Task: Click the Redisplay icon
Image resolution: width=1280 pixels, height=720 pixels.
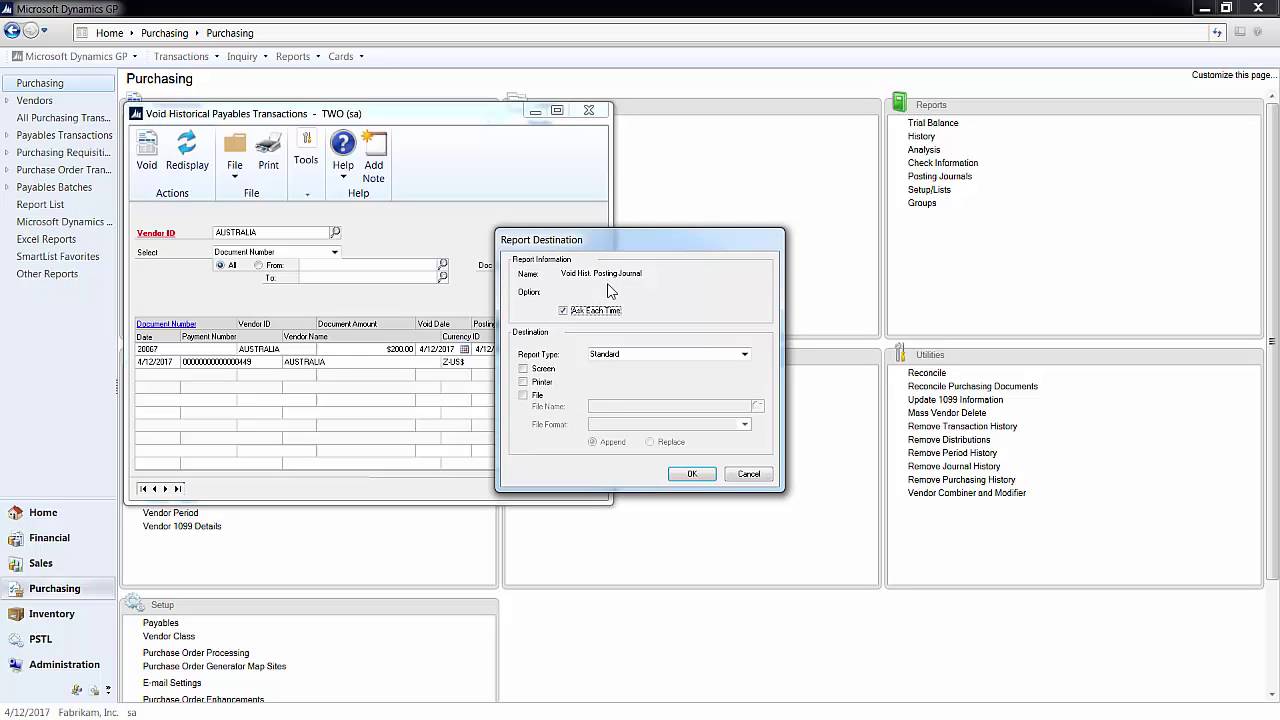Action: tap(187, 144)
